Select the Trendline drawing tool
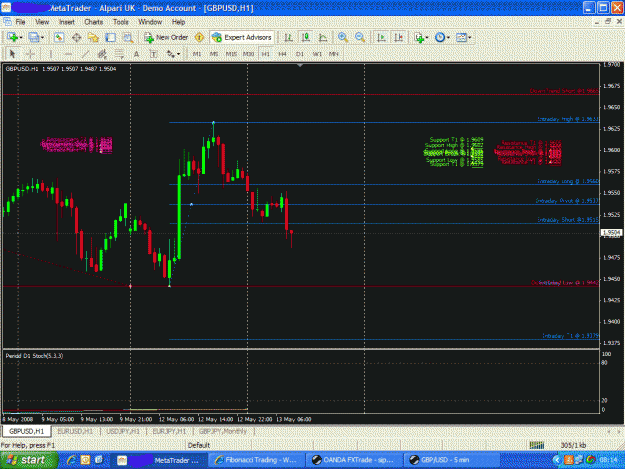The image size is (625, 469). click(x=85, y=54)
